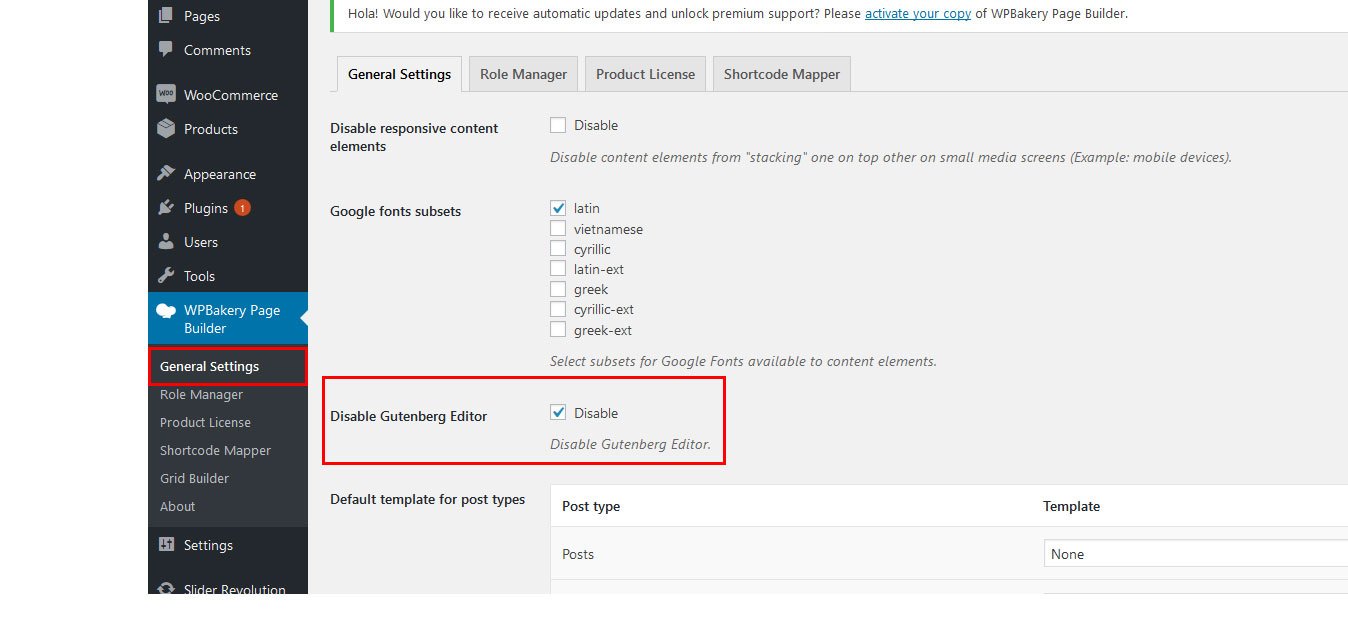Screen dimensions: 1348x619
Task: Tick the vietnamese font subset checkbox
Action: 558,229
